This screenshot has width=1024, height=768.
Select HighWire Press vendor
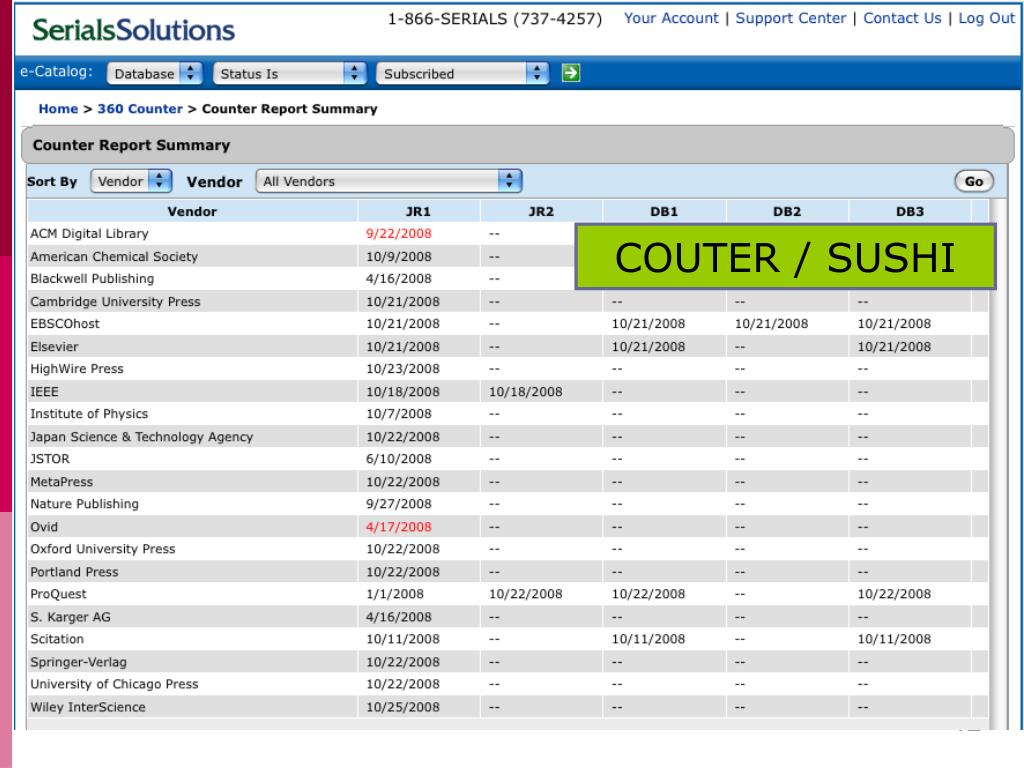pos(76,368)
